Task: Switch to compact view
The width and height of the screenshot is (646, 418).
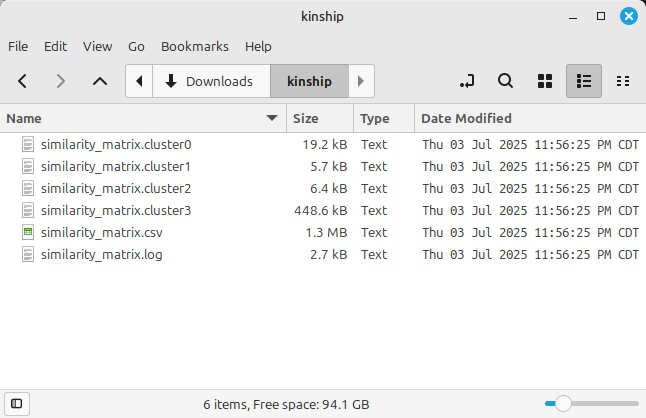Action: 623,81
